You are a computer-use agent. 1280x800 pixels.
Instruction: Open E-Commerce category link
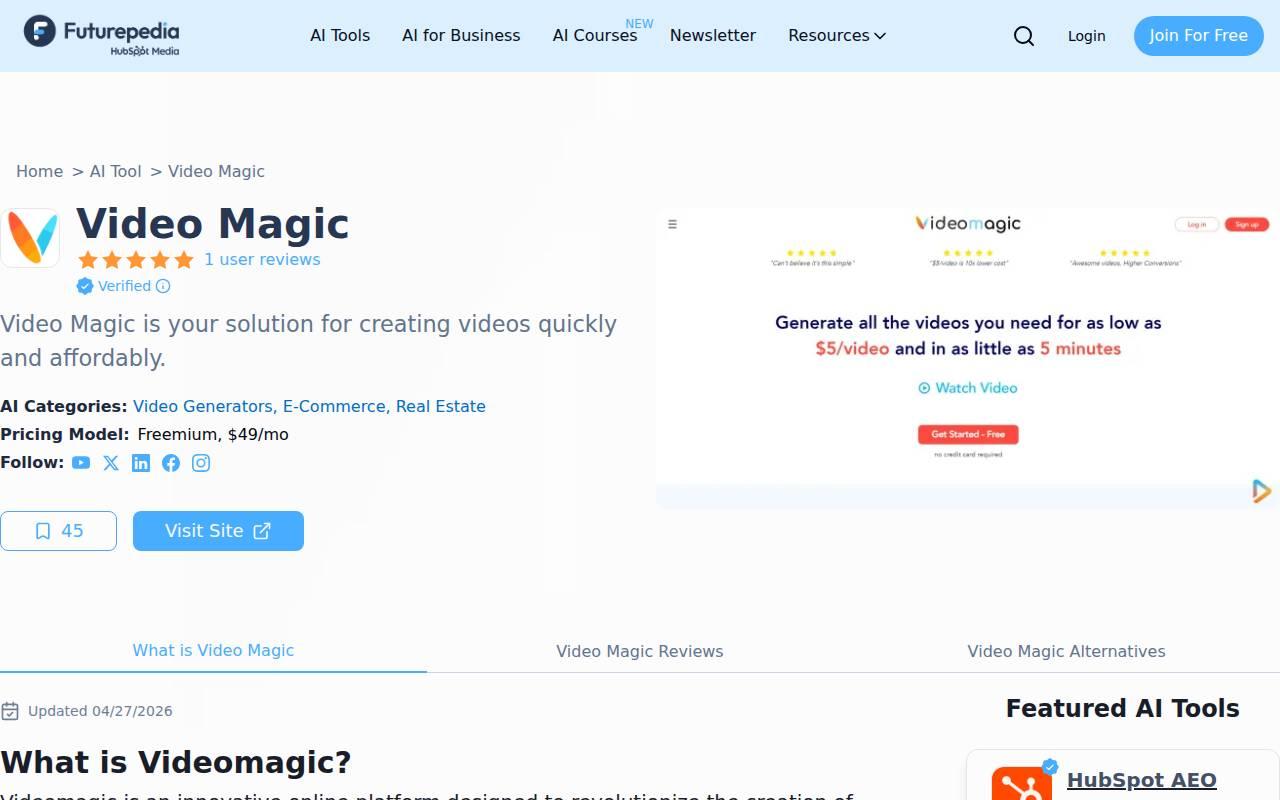coord(334,407)
